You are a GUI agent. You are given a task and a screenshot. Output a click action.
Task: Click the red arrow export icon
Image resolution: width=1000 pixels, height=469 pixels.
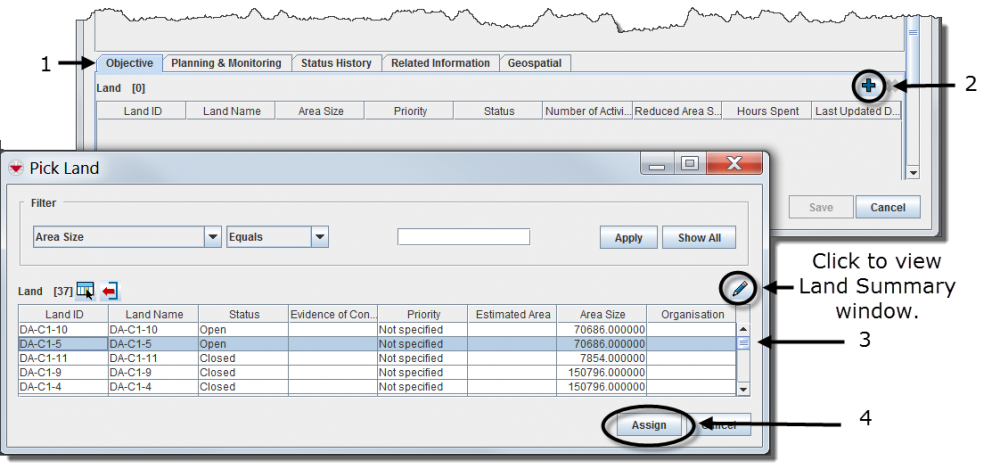(109, 291)
